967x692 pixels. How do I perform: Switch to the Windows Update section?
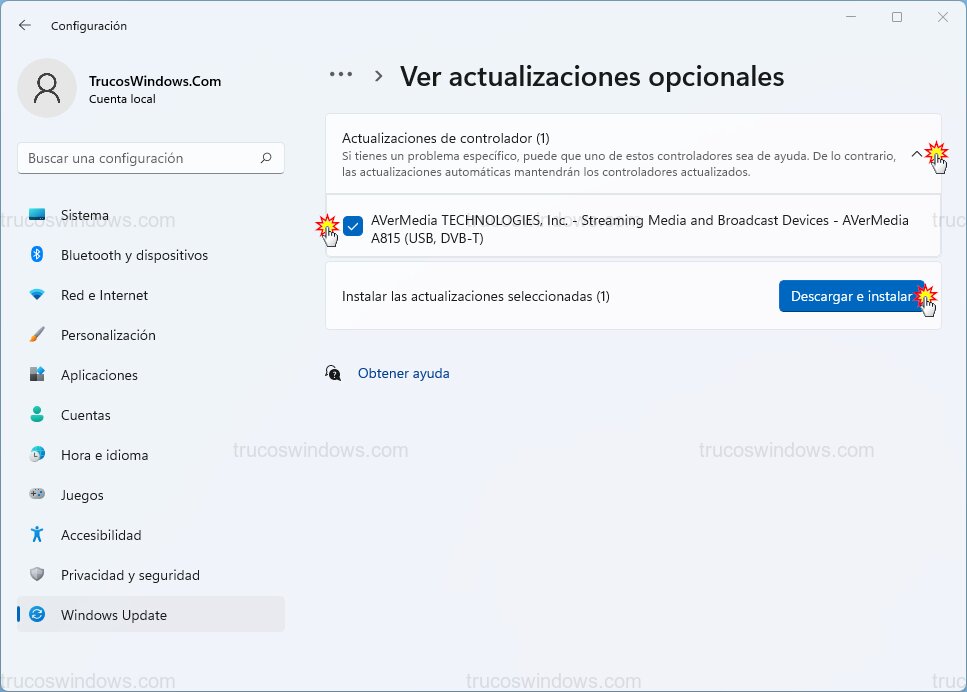click(x=115, y=614)
